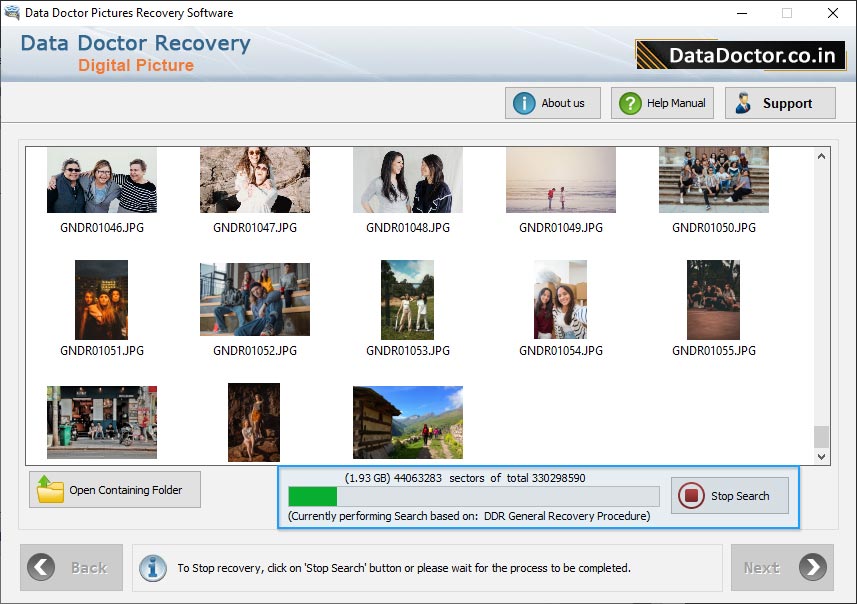Click the DataDoctor.co.in logo

pyautogui.click(x=740, y=54)
